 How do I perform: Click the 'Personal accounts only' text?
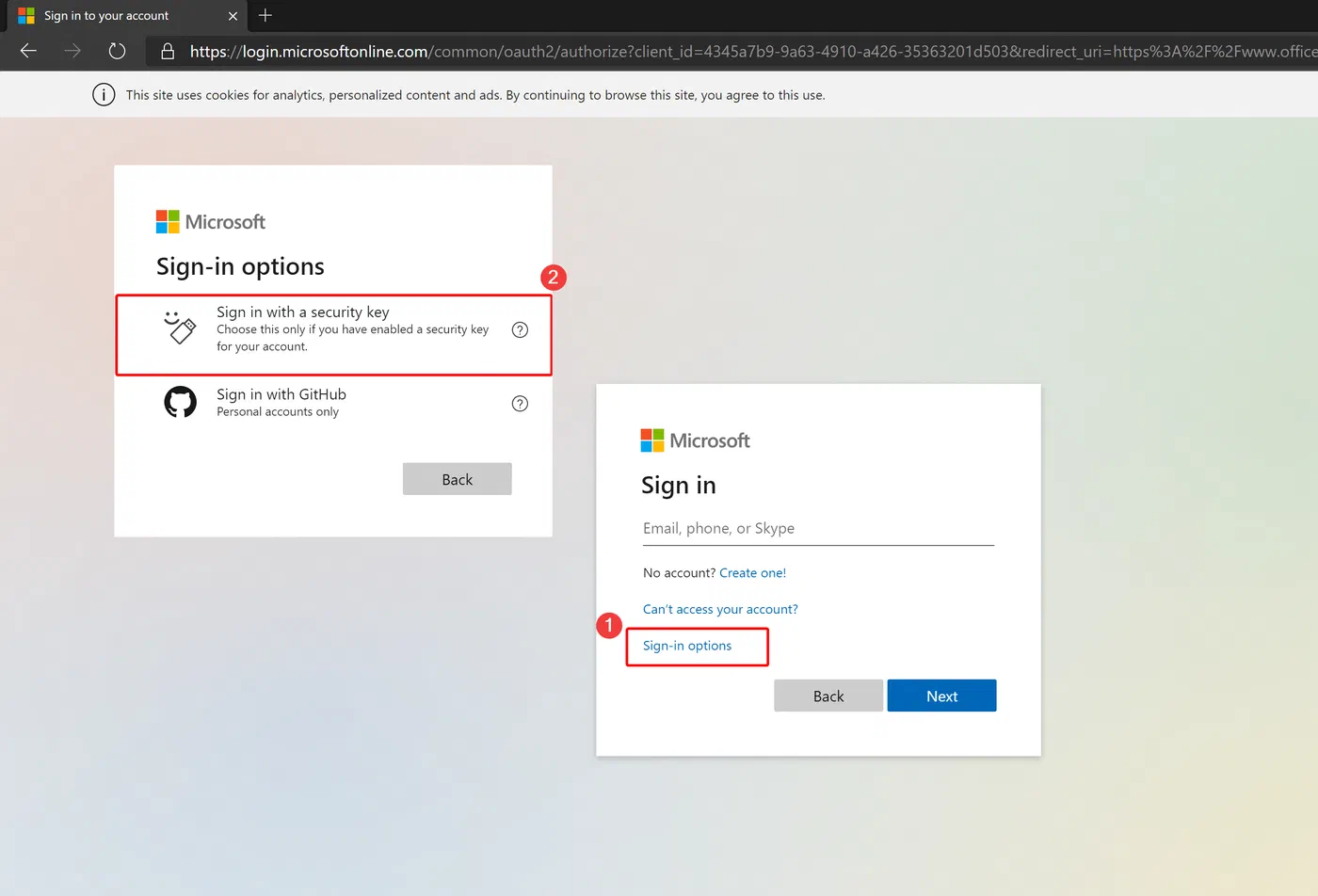click(278, 412)
